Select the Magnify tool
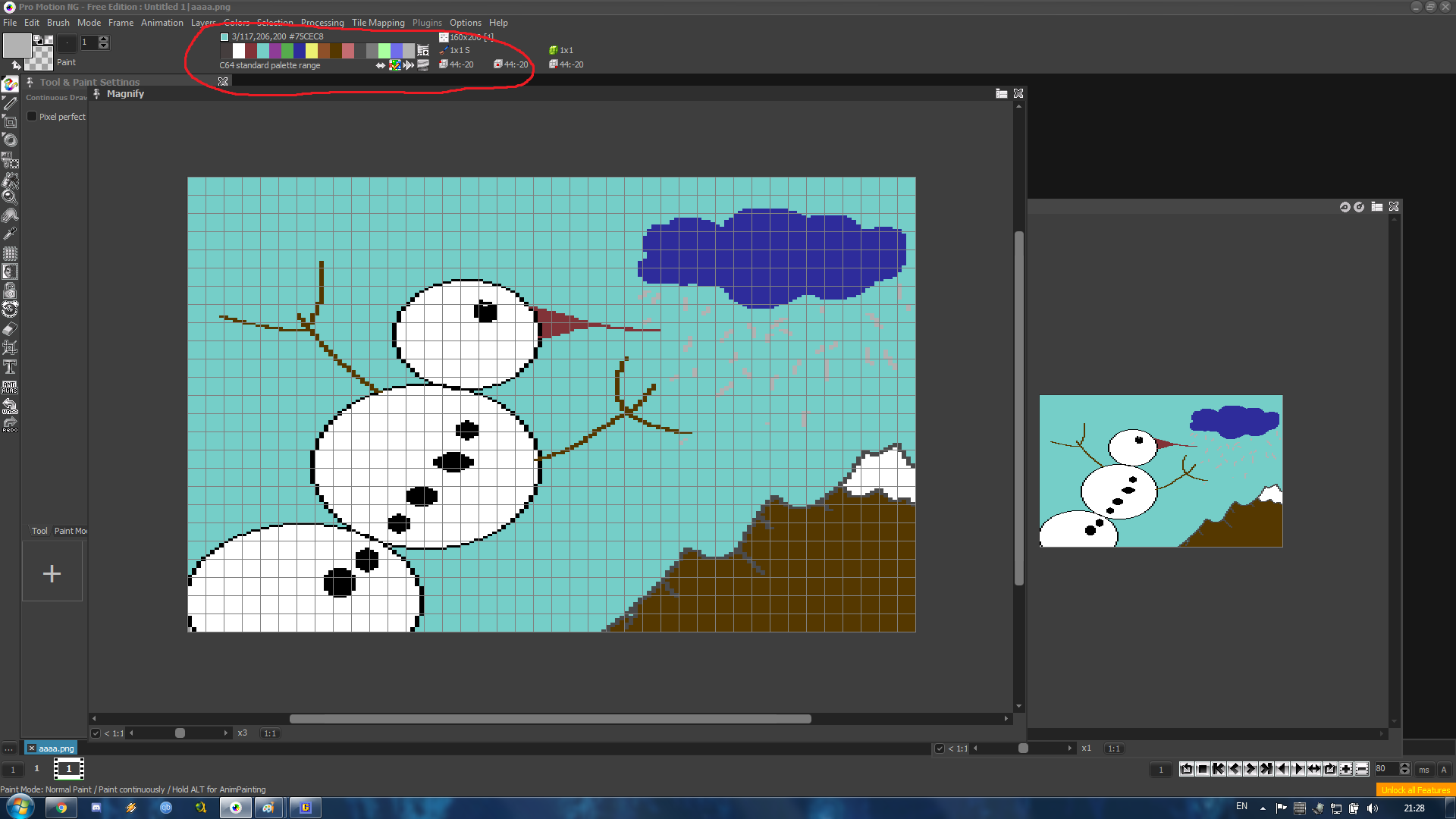The width and height of the screenshot is (1456, 819). (x=10, y=196)
